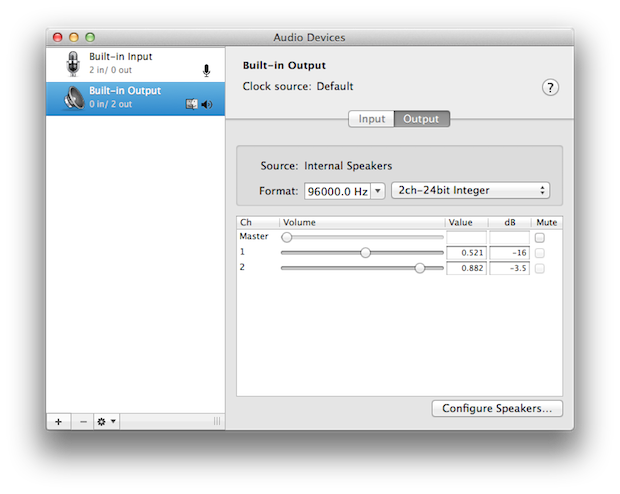Click the speaker default-output indicator icon

click(207, 104)
